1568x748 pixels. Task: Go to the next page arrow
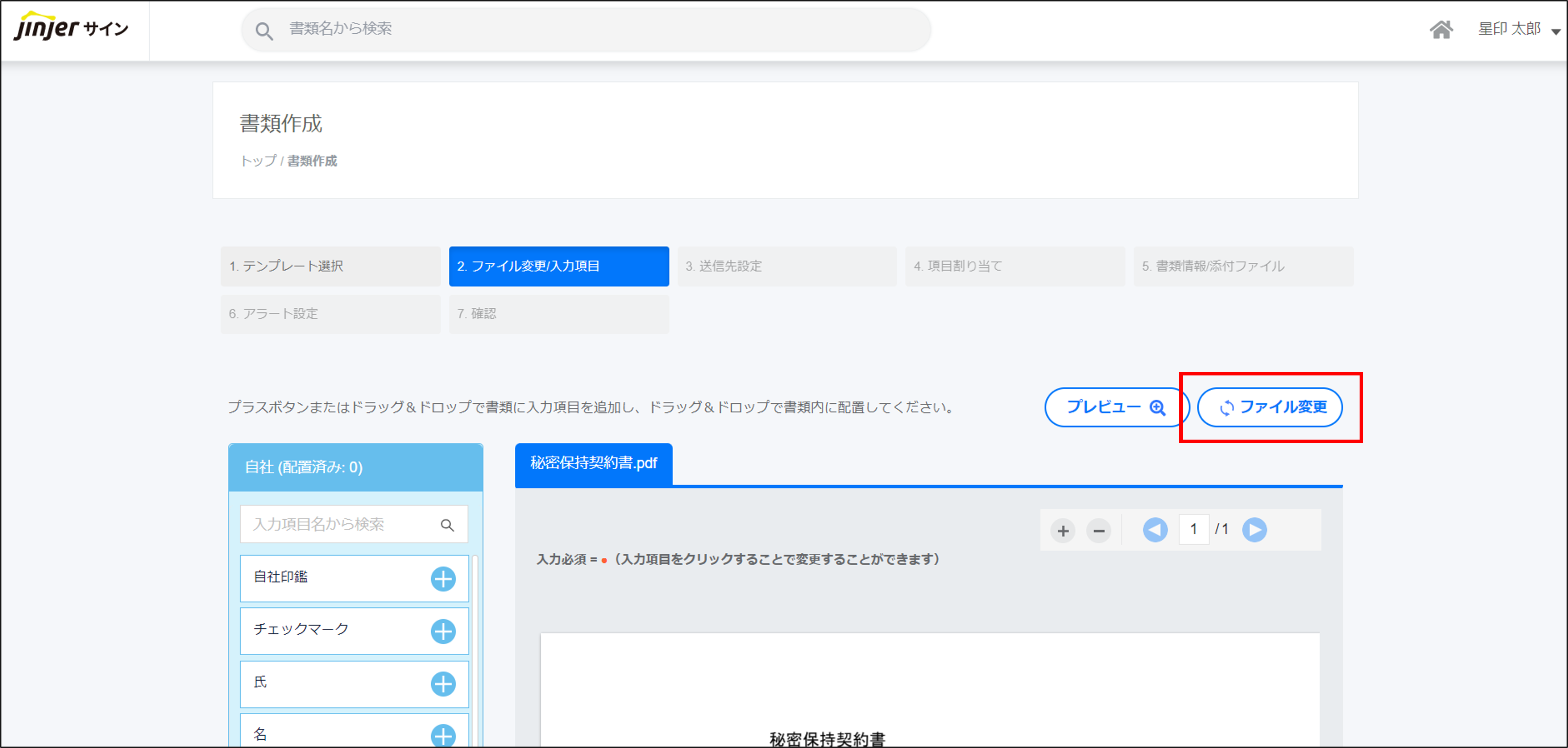1254,529
